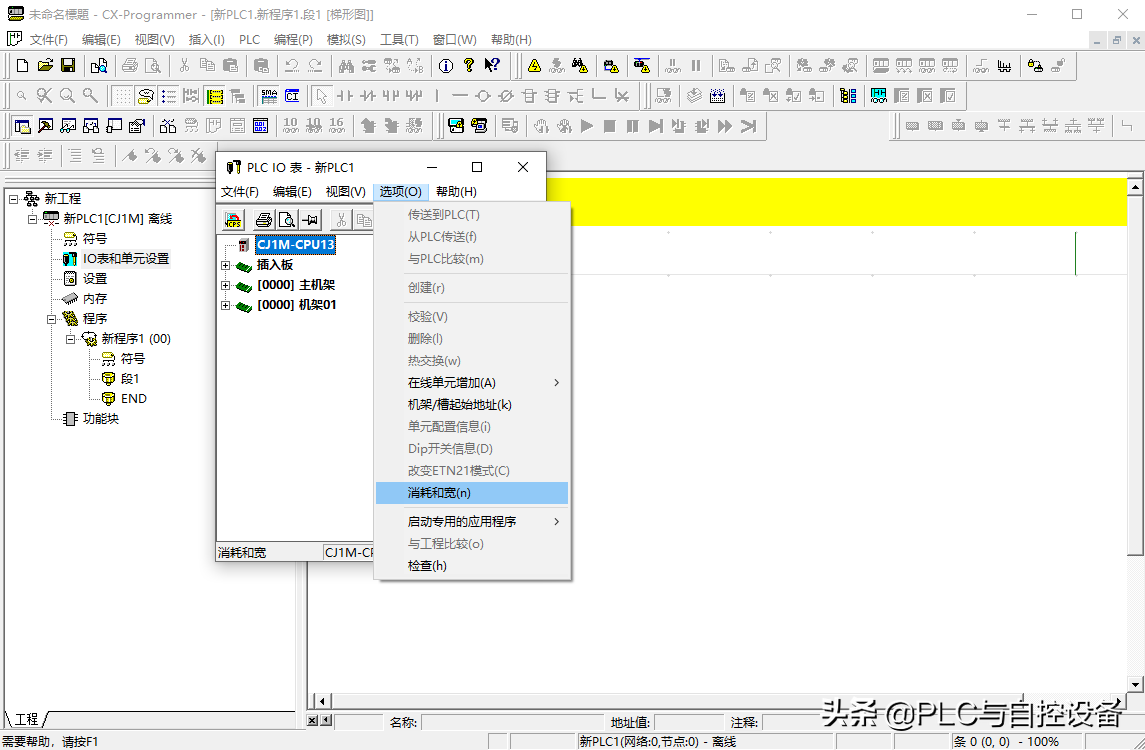Viewport: 1145px width, 750px height.
Task: Toggle the grid display button
Action: click(121, 96)
